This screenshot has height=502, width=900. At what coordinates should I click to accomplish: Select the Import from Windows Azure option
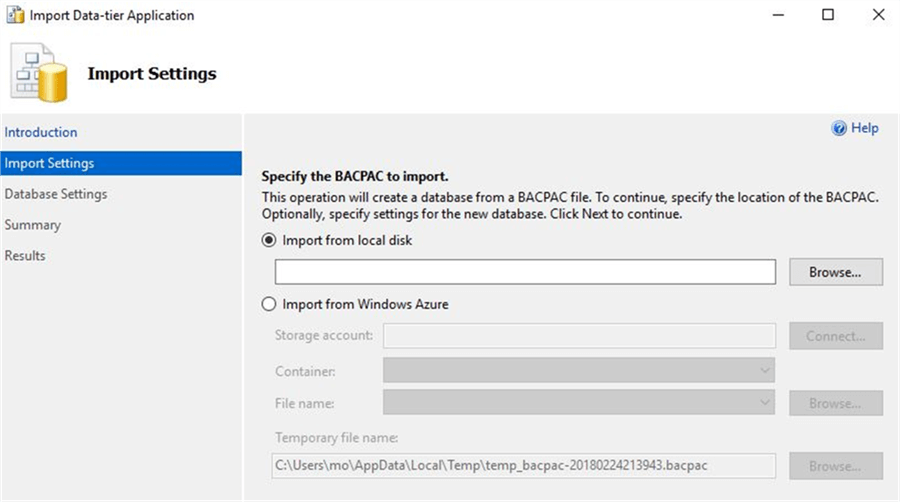click(x=268, y=304)
